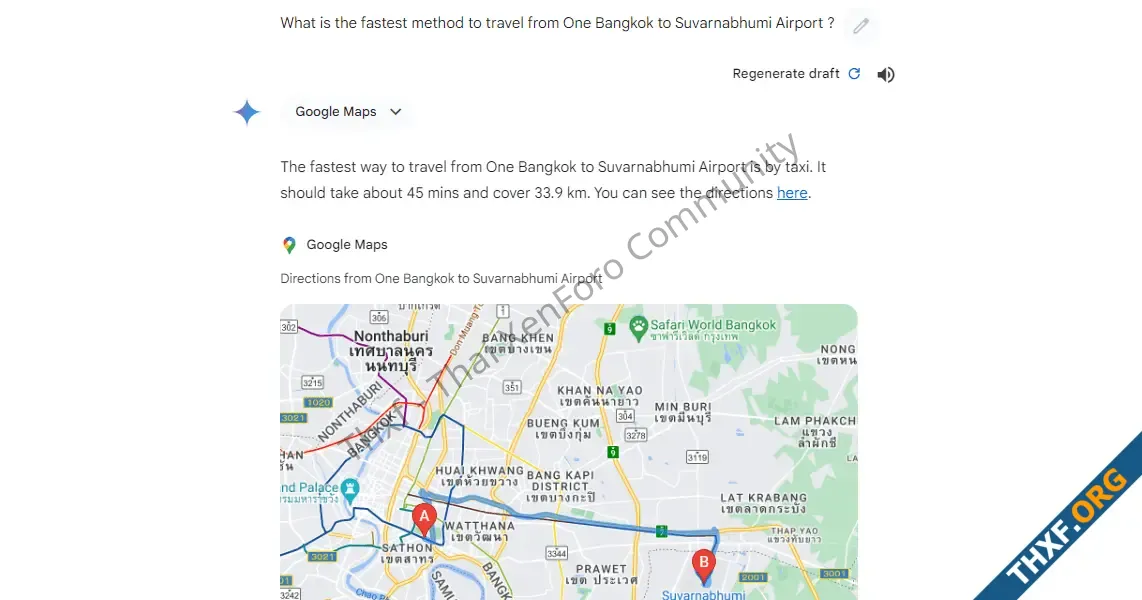The width and height of the screenshot is (1142, 600).
Task: Expand the Google Maps extension chevron
Action: pos(395,111)
